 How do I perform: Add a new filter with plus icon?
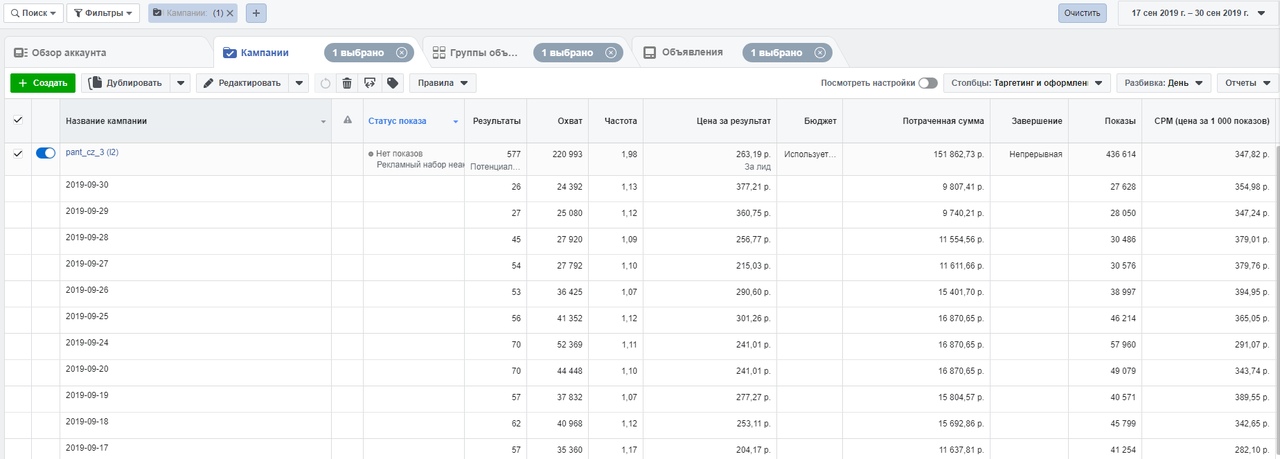[x=256, y=13]
